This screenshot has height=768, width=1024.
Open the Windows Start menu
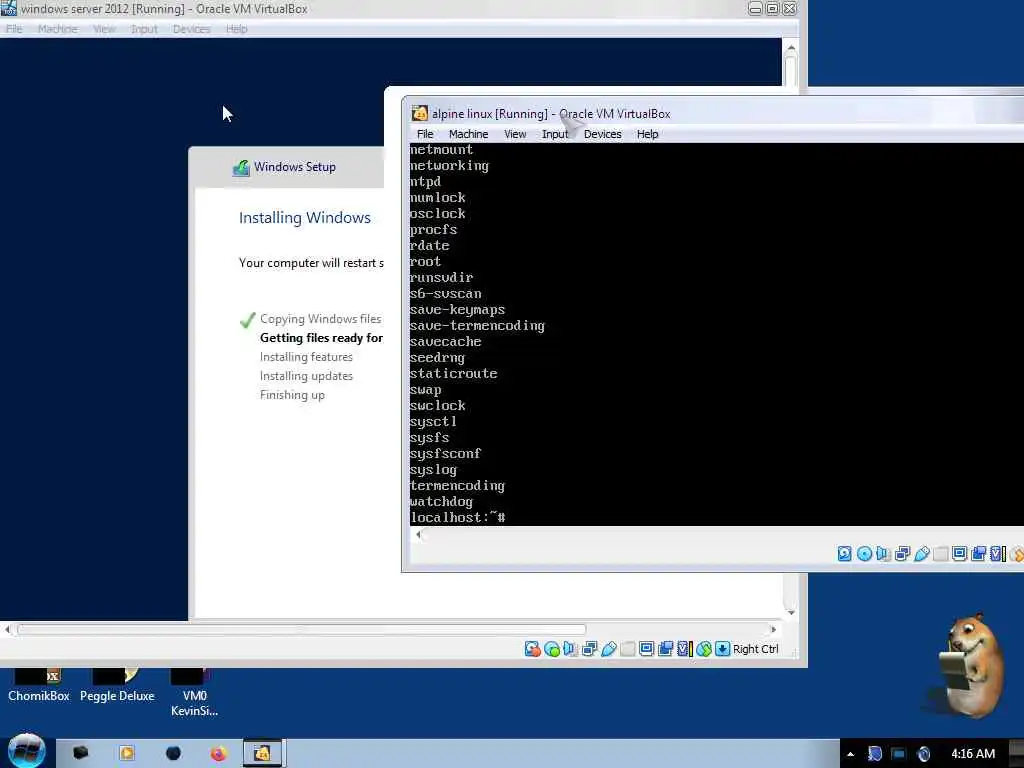pos(26,751)
